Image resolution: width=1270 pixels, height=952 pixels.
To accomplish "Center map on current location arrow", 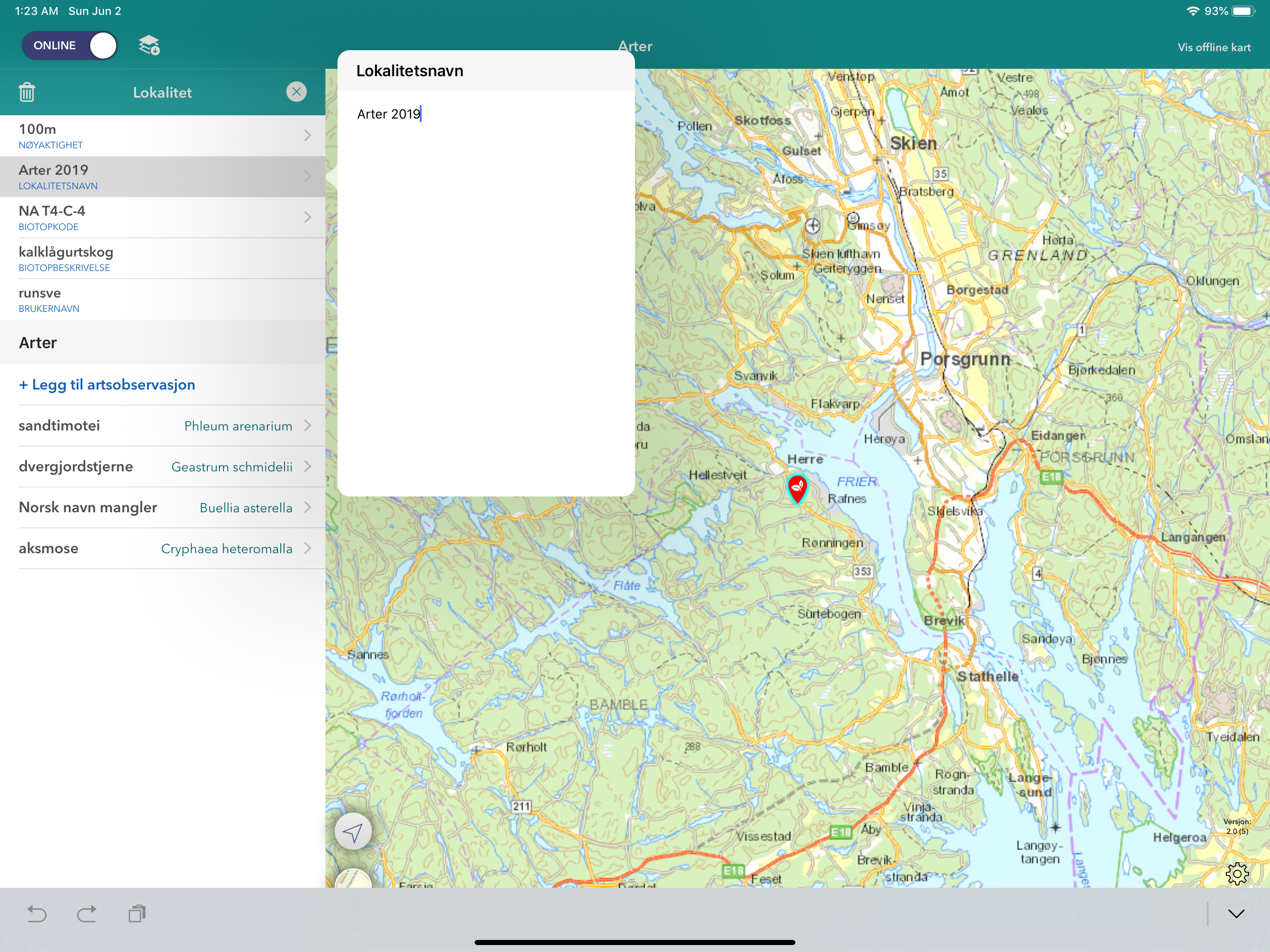I will (353, 832).
